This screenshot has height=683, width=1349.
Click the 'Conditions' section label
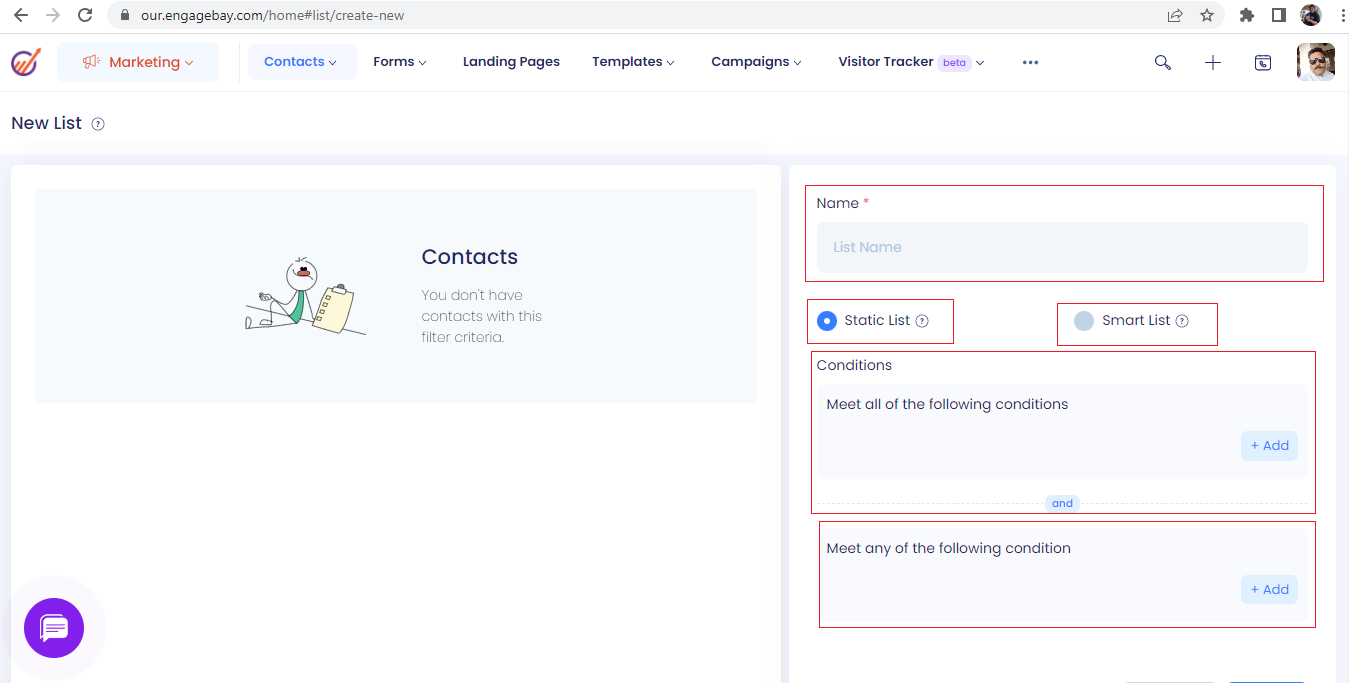[854, 365]
